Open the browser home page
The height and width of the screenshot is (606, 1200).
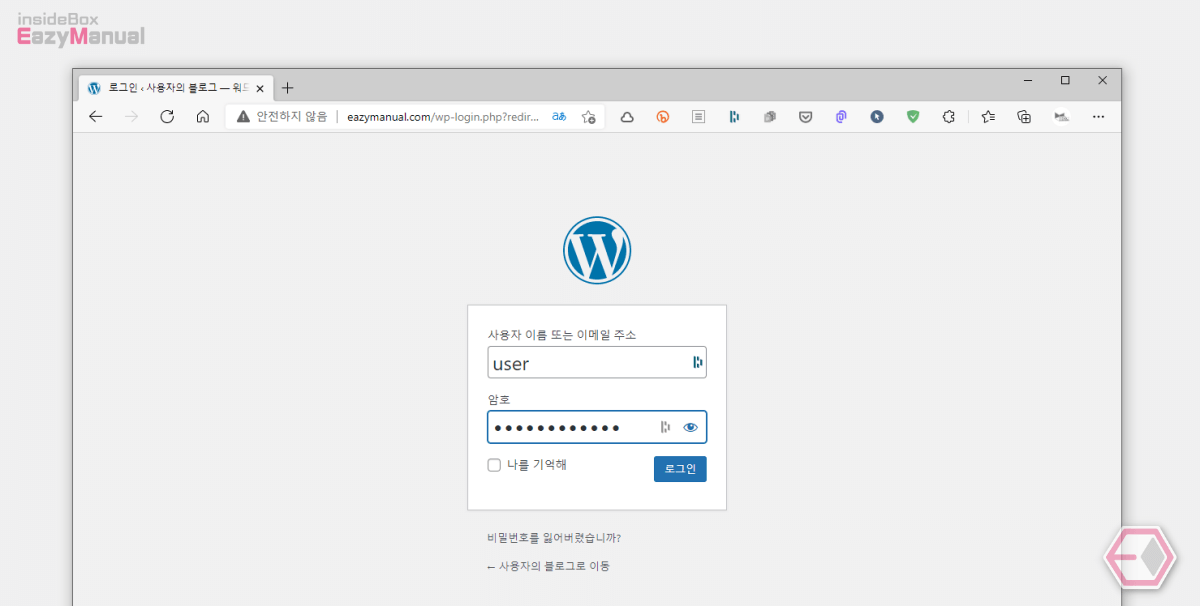point(203,117)
